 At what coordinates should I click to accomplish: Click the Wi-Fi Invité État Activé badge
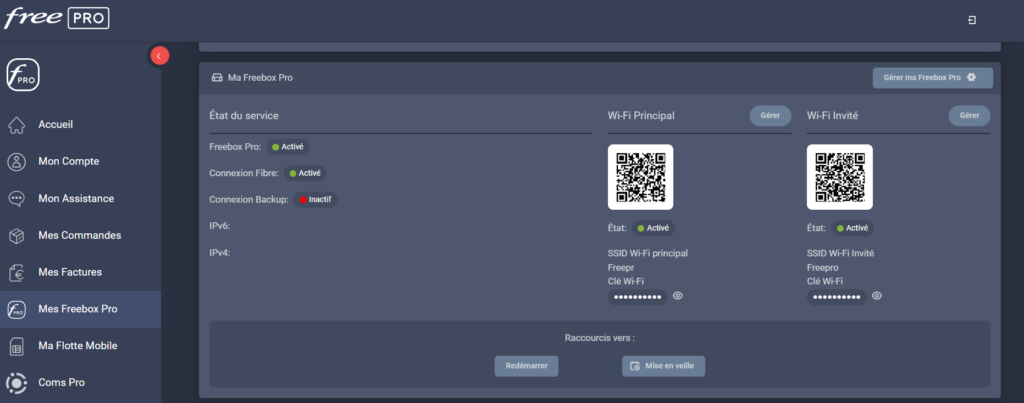point(852,228)
